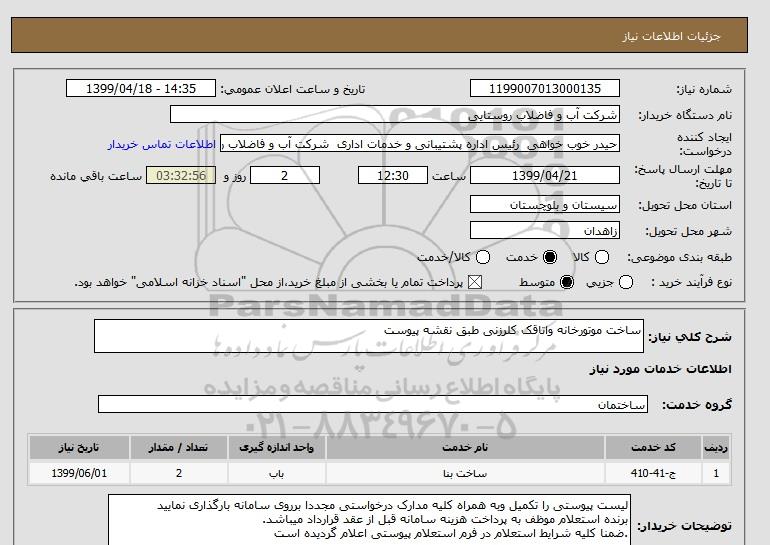Click the announcement date field 1399/04/18 - 14:35
770x545 pixels.
click(x=141, y=88)
